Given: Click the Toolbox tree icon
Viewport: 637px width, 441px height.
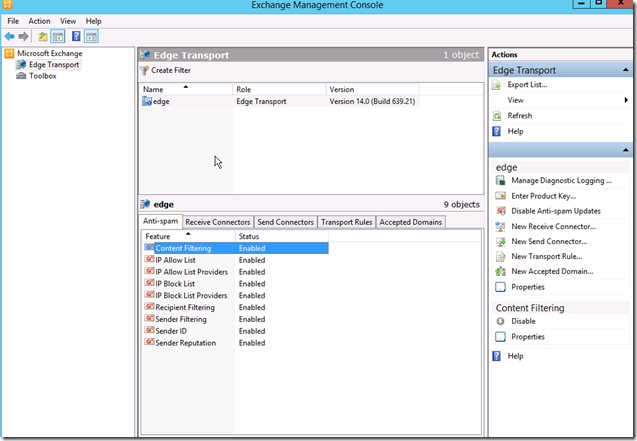Looking at the screenshot, I should pyautogui.click(x=21, y=76).
